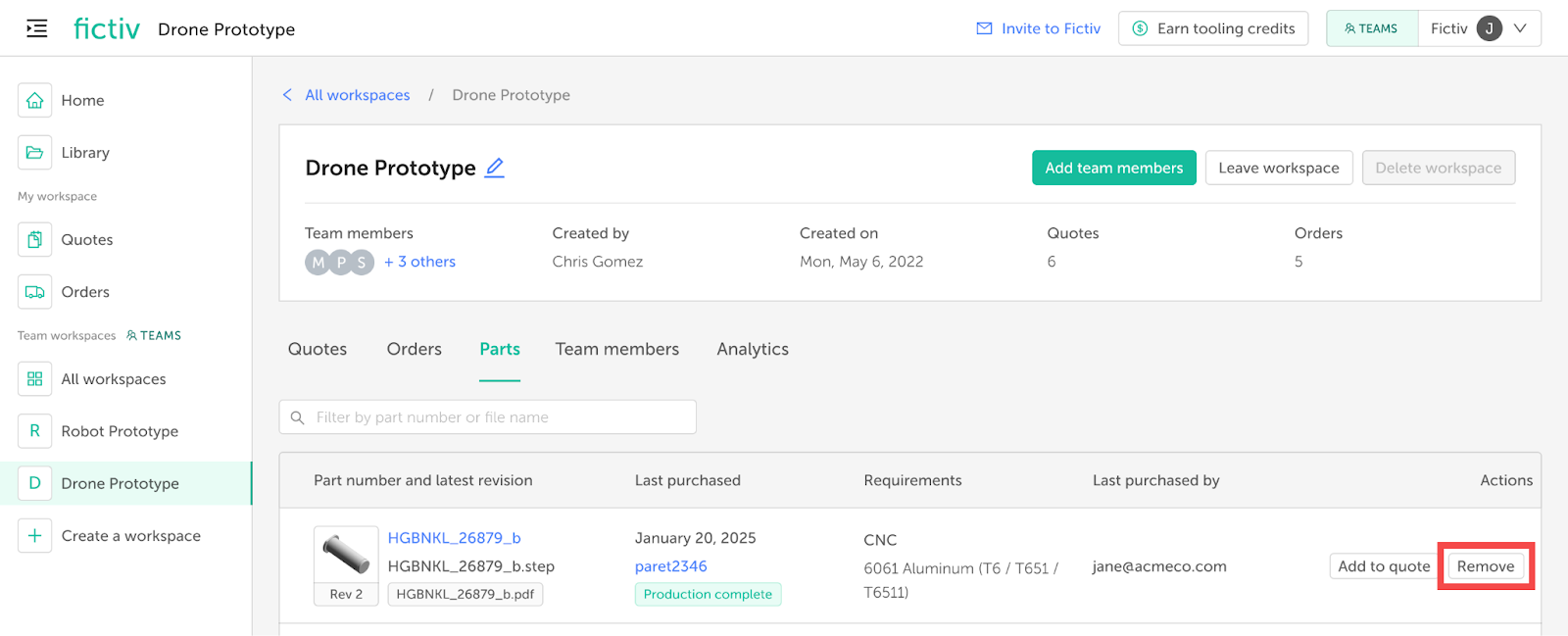Click the Orders truck icon

(34, 292)
